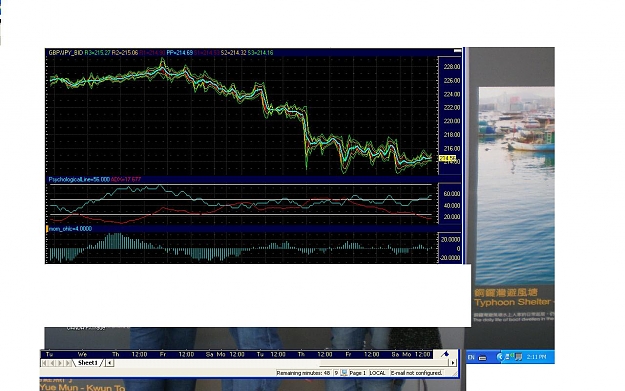This screenshot has height=391, width=625.
Task: Click the tray icon left of the clock
Action: click(519, 357)
